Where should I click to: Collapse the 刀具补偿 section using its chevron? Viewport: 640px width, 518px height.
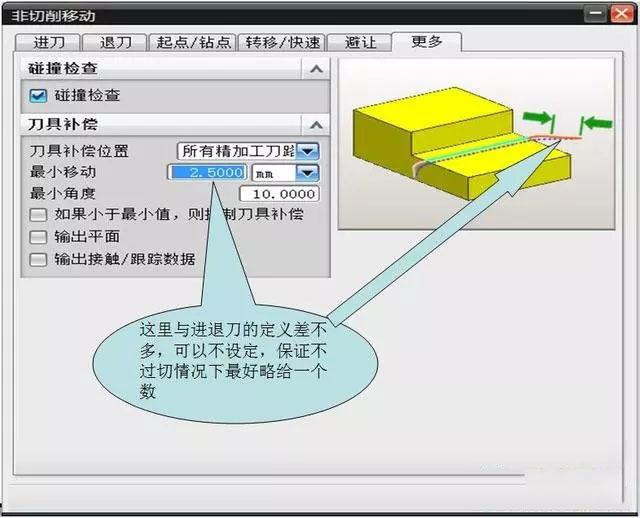316,125
